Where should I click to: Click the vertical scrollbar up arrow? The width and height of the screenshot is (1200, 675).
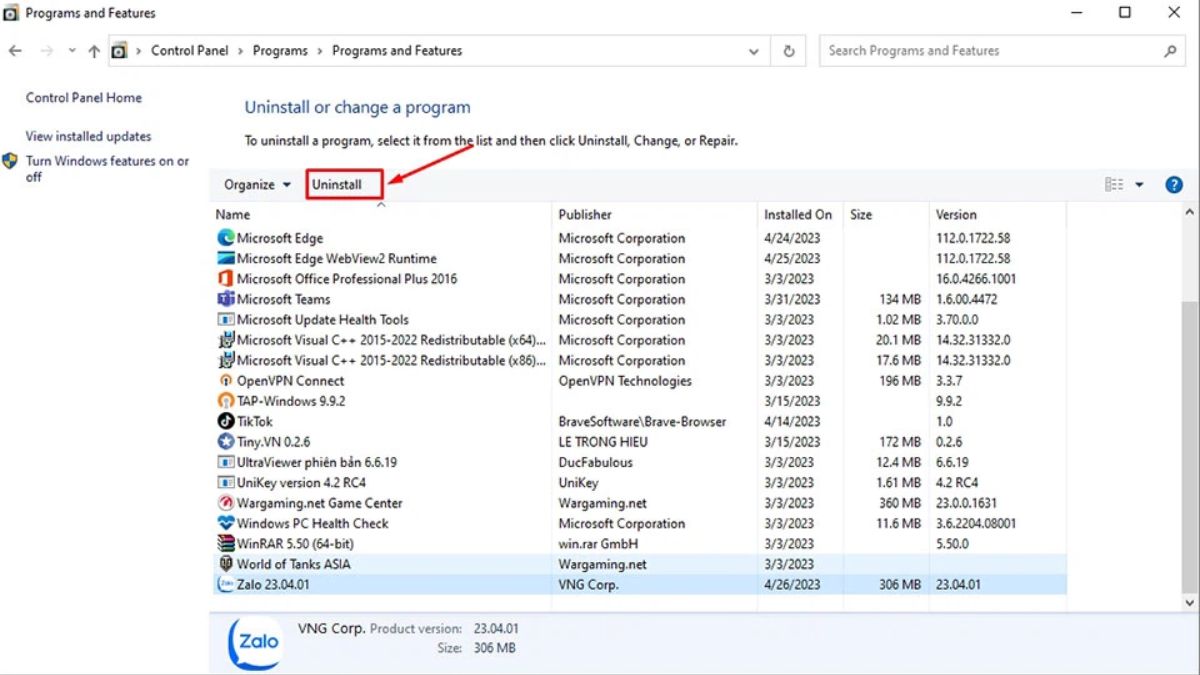point(1190,213)
